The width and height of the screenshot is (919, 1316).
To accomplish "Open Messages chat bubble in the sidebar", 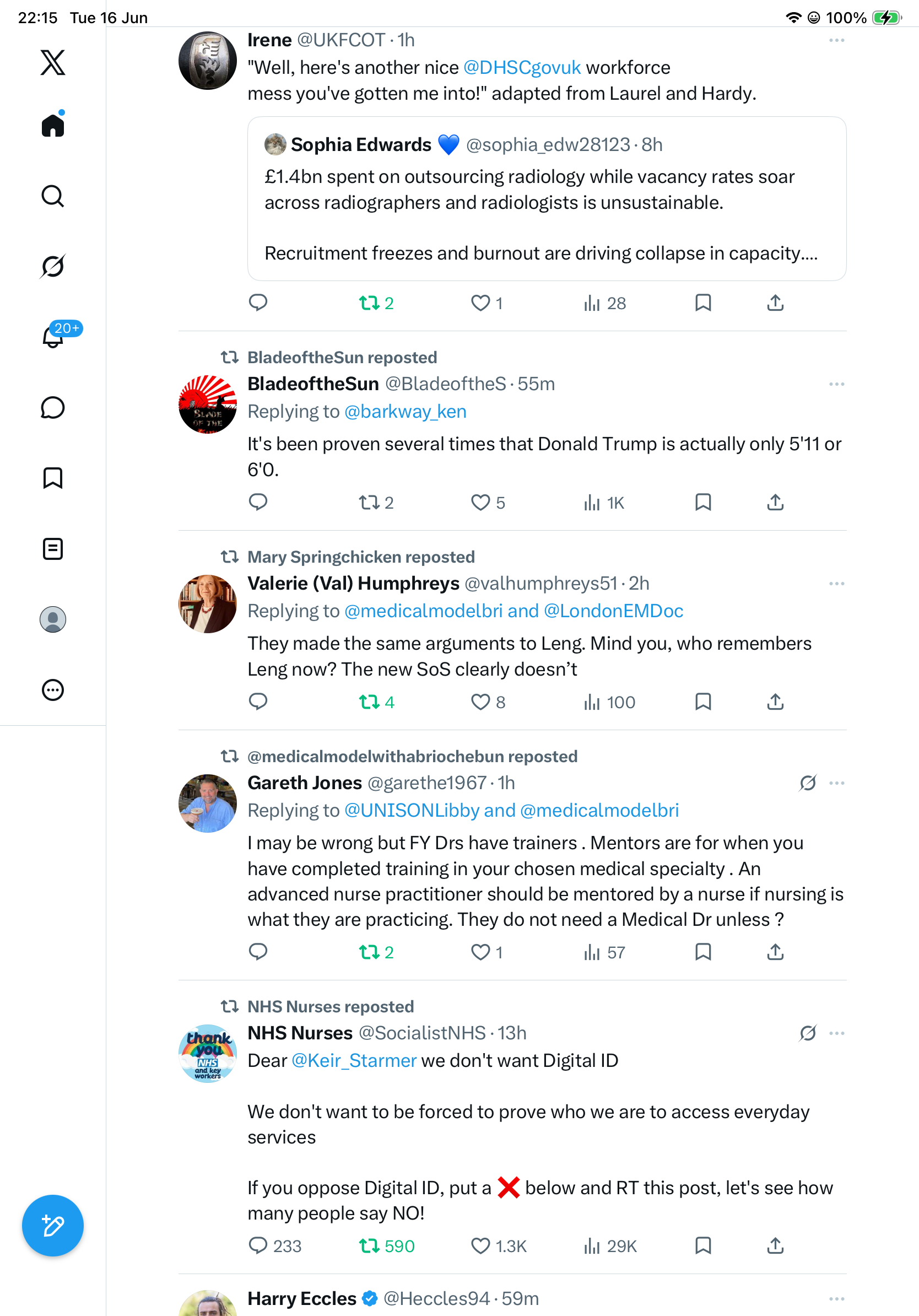I will click(x=53, y=407).
